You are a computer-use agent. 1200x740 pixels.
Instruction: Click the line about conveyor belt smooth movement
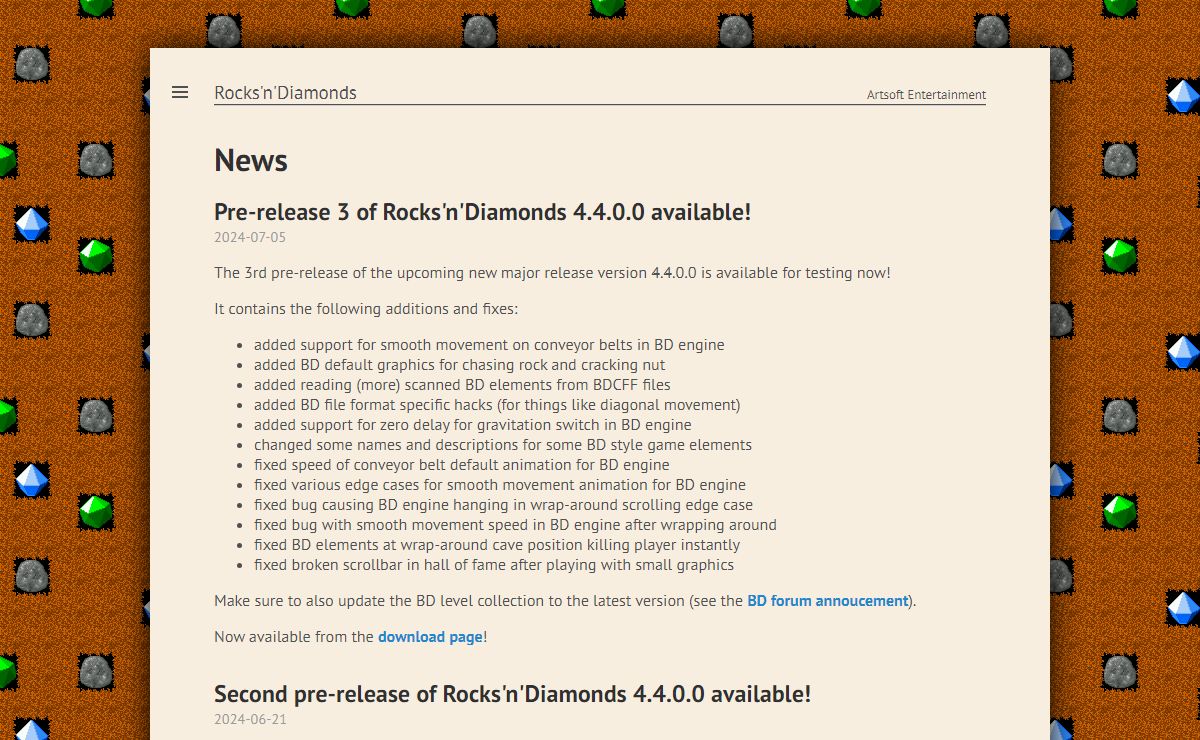click(x=489, y=345)
